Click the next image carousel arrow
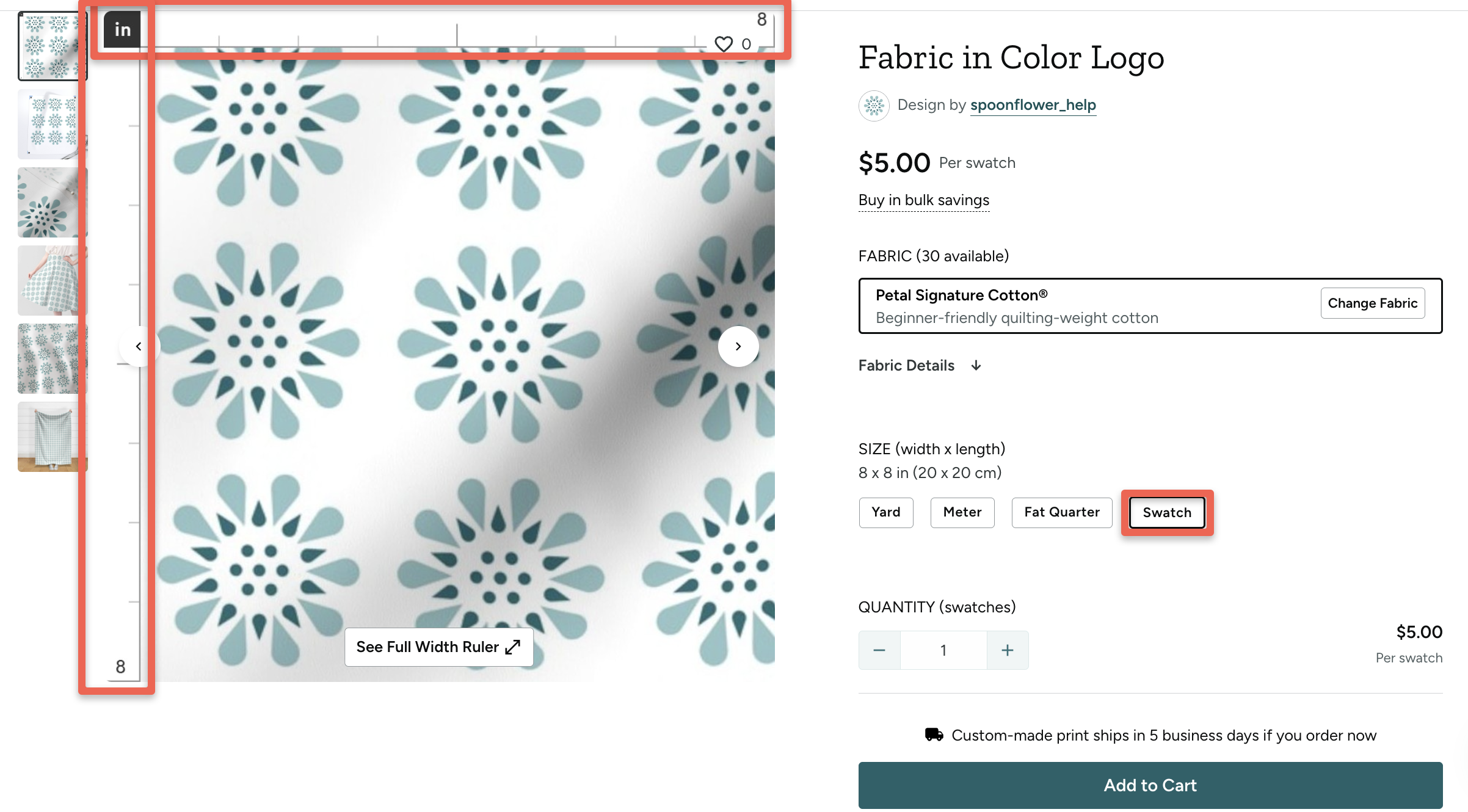 [x=738, y=346]
